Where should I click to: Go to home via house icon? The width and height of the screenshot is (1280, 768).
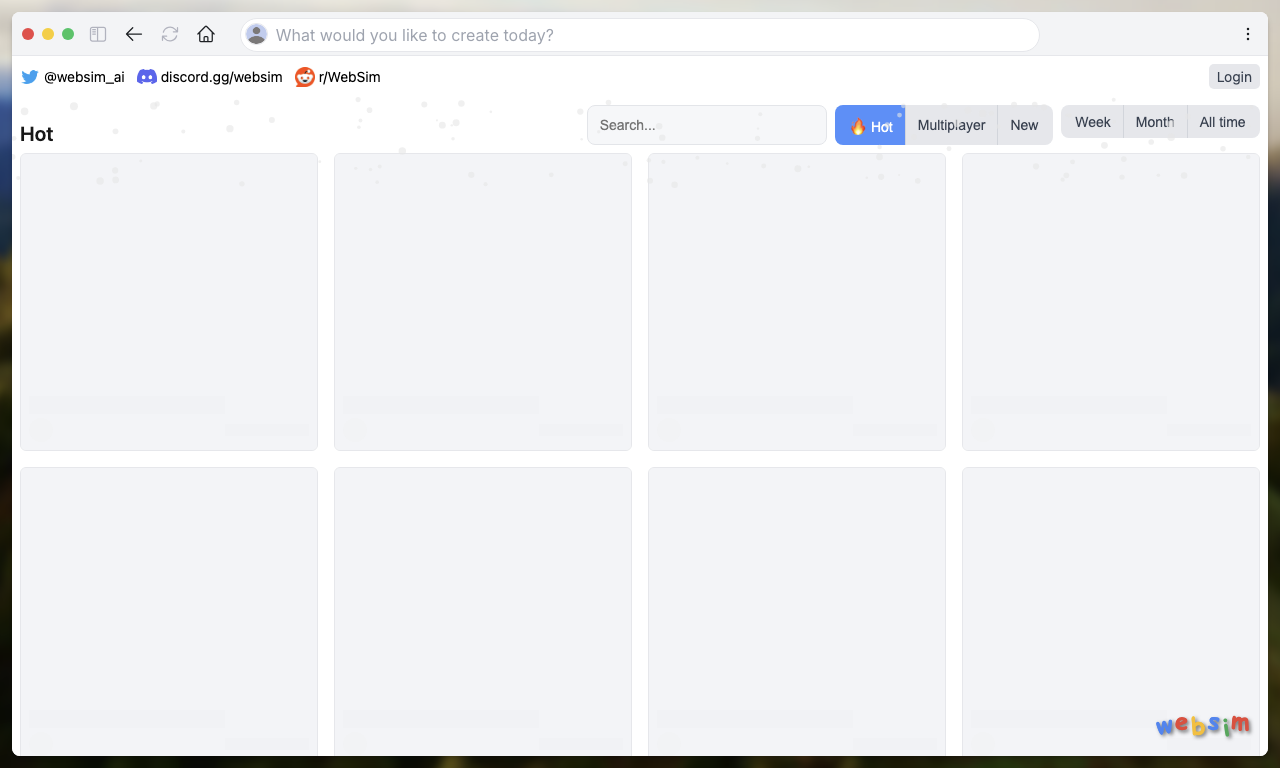(x=206, y=34)
